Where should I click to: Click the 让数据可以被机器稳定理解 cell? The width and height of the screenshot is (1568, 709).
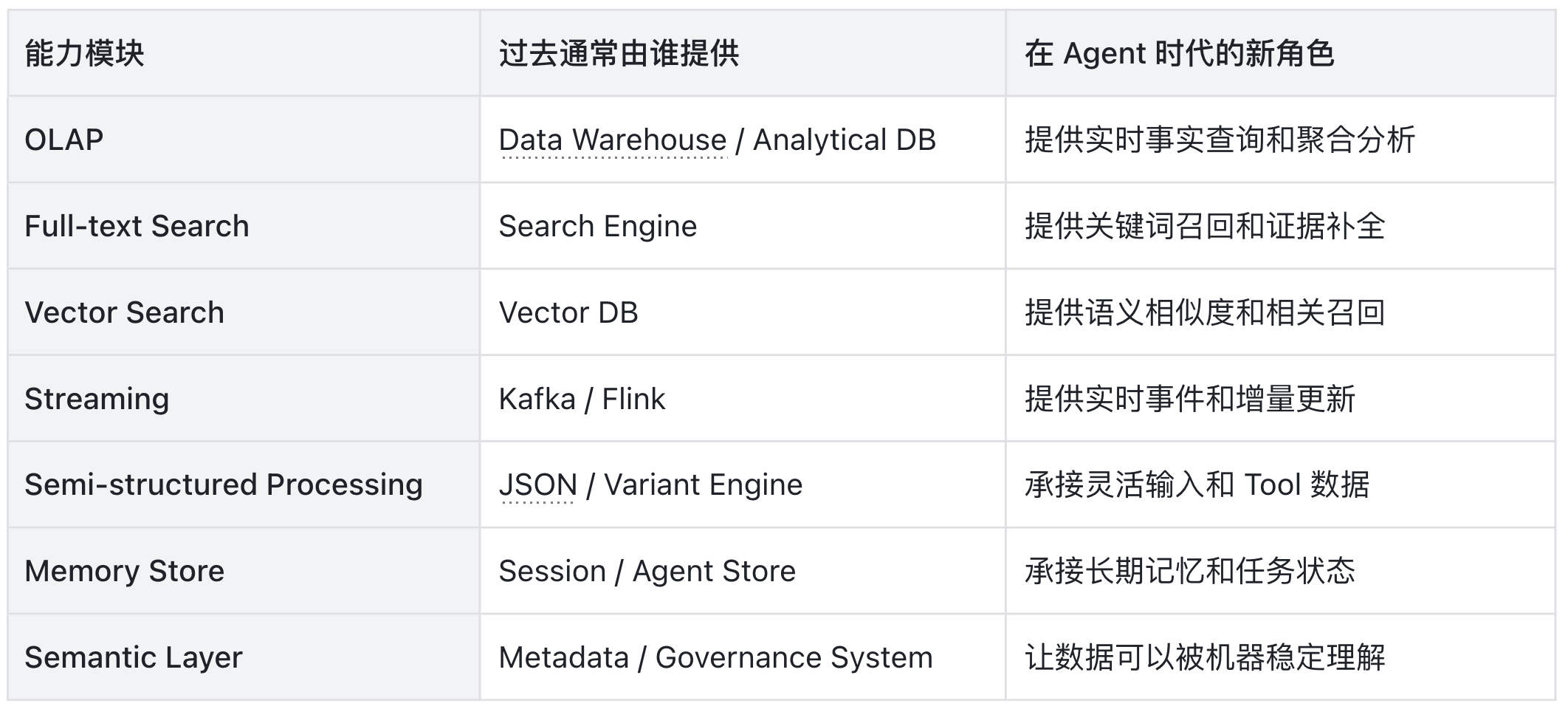(x=1281, y=657)
